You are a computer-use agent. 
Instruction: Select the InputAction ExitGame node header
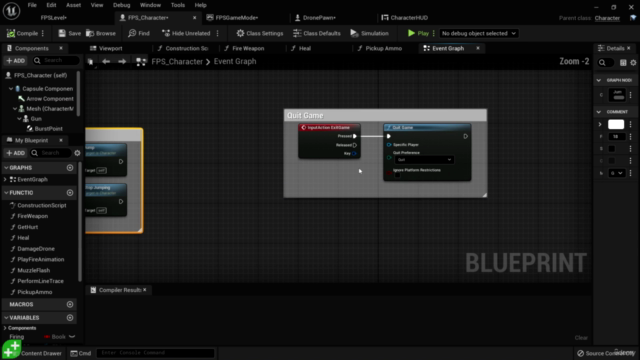click(x=329, y=128)
